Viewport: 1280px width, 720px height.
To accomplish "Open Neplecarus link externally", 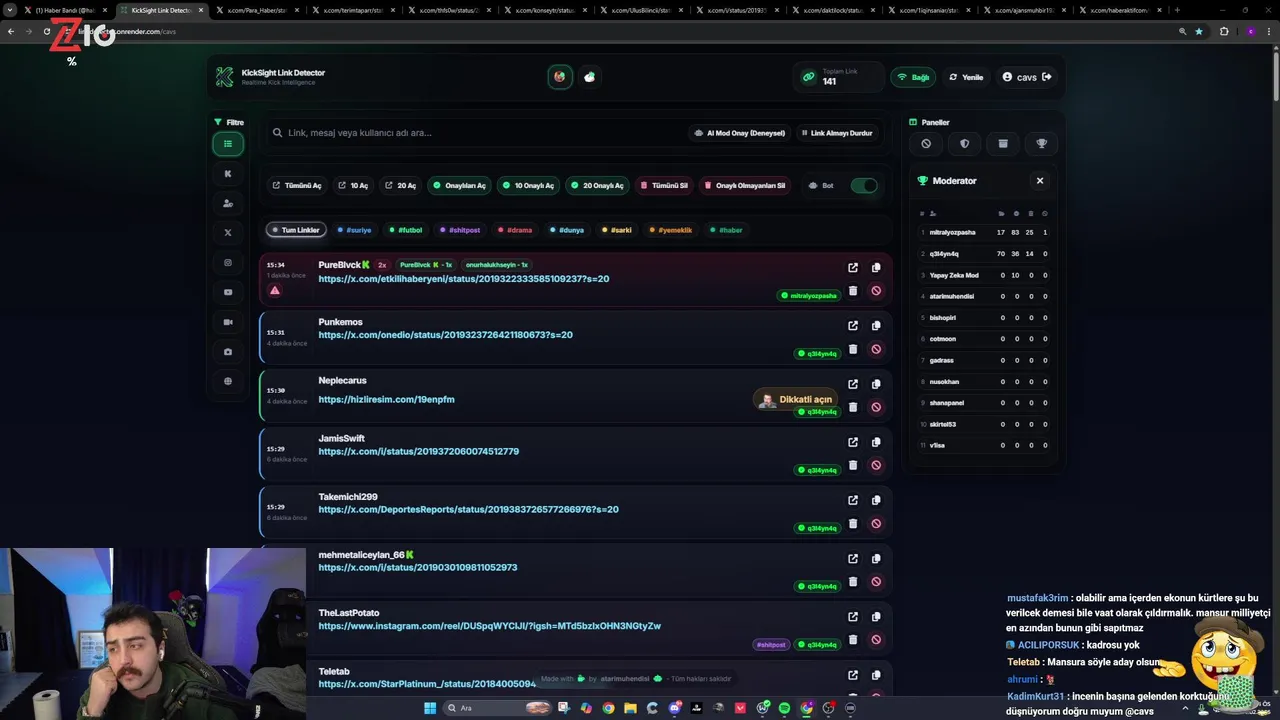I will tap(853, 384).
